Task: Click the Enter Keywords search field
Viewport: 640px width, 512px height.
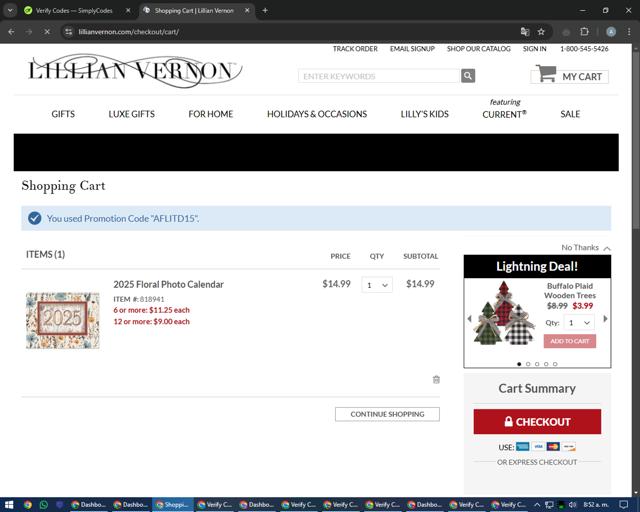Action: 379,76
